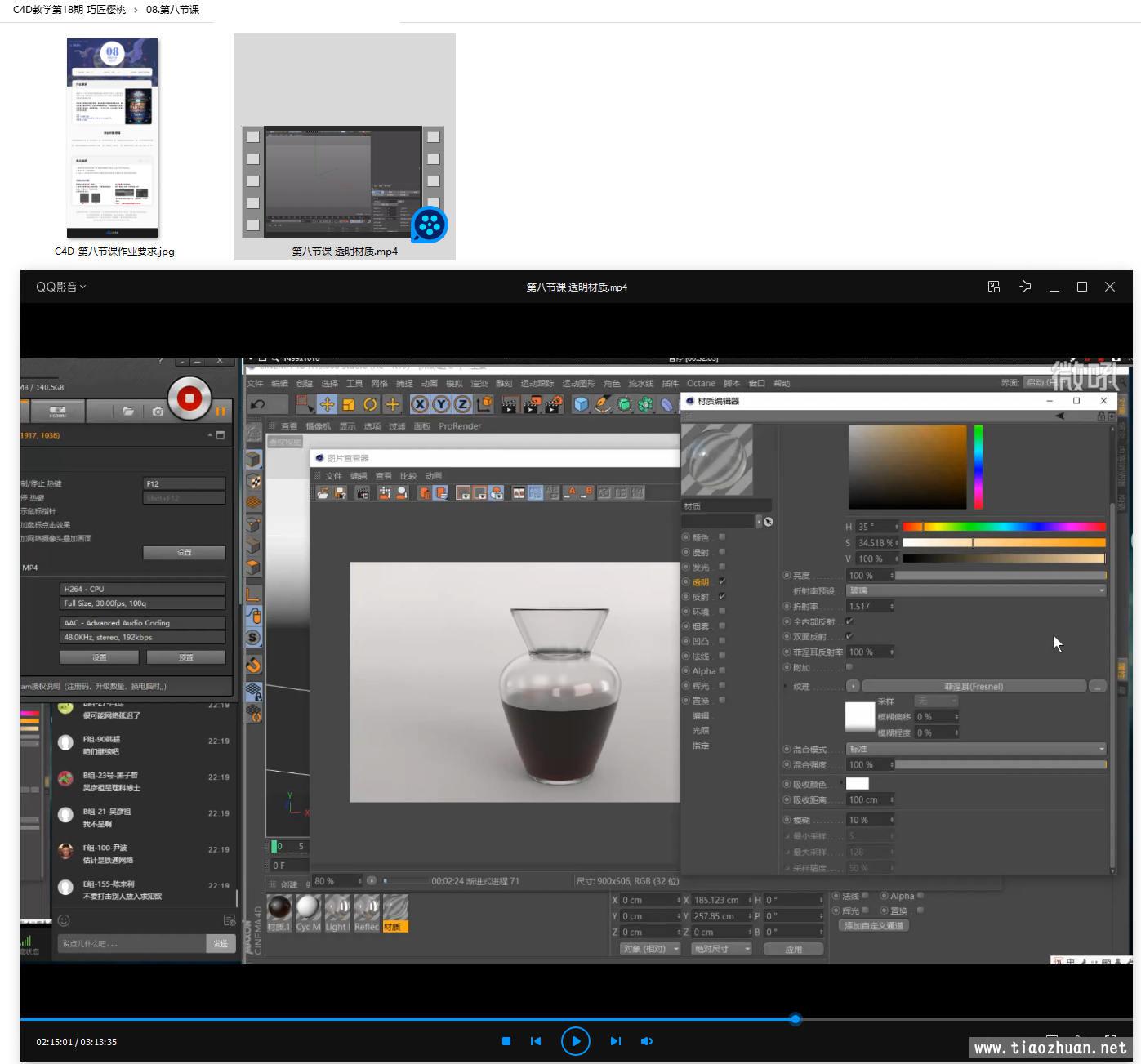Skip to previous video in player

click(536, 1041)
